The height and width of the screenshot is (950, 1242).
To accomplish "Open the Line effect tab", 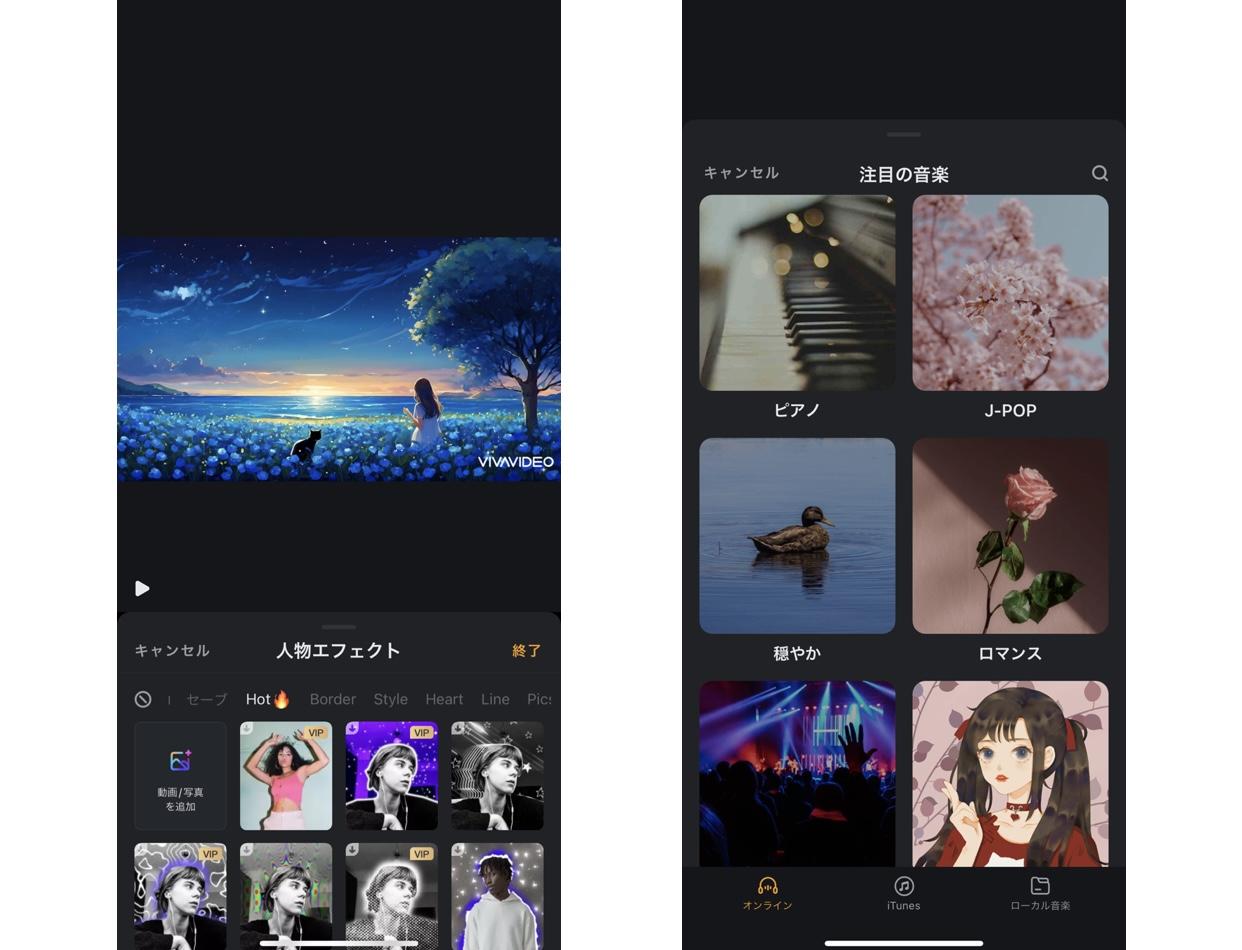I will [495, 699].
